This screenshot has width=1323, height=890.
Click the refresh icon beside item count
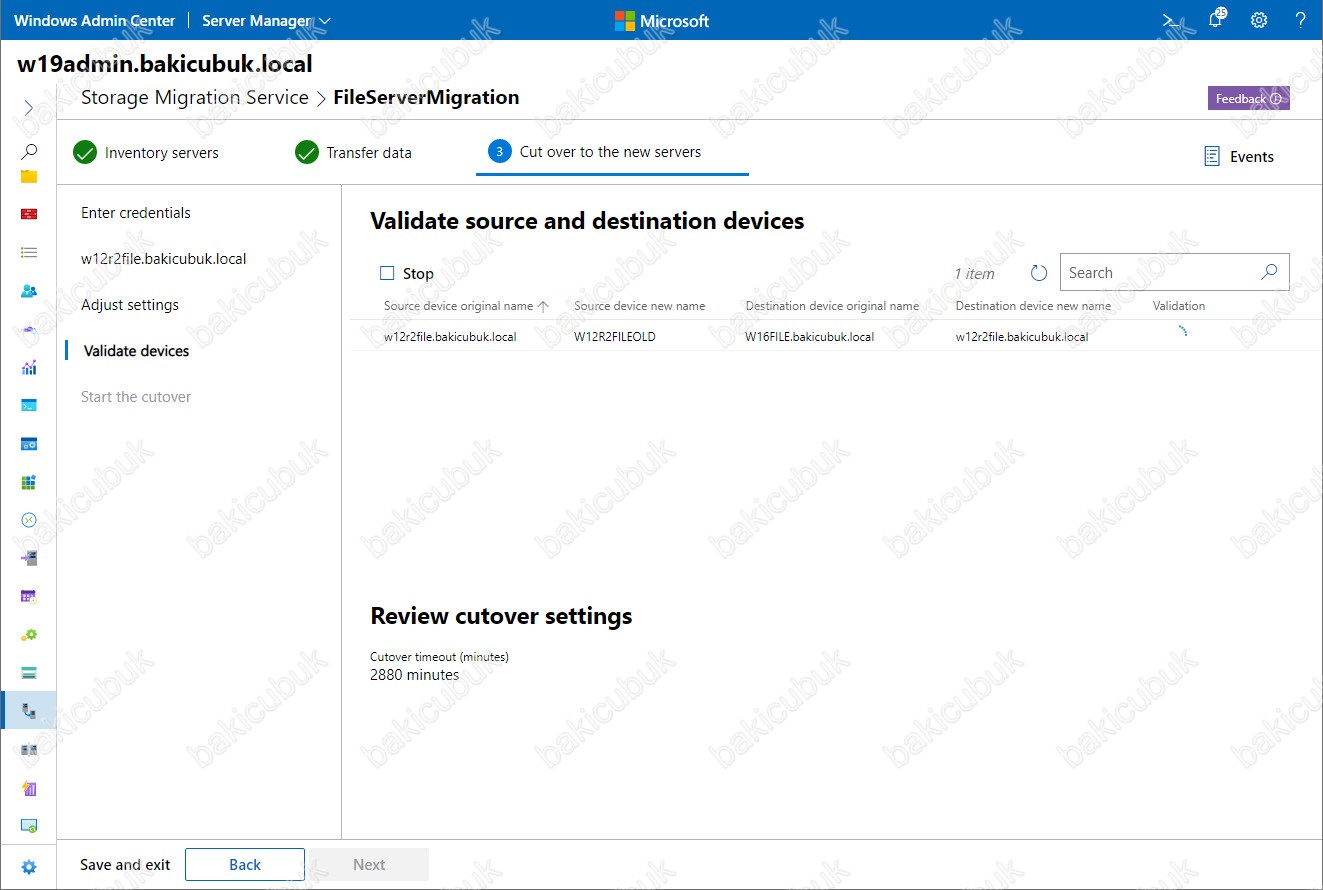pyautogui.click(x=1038, y=273)
